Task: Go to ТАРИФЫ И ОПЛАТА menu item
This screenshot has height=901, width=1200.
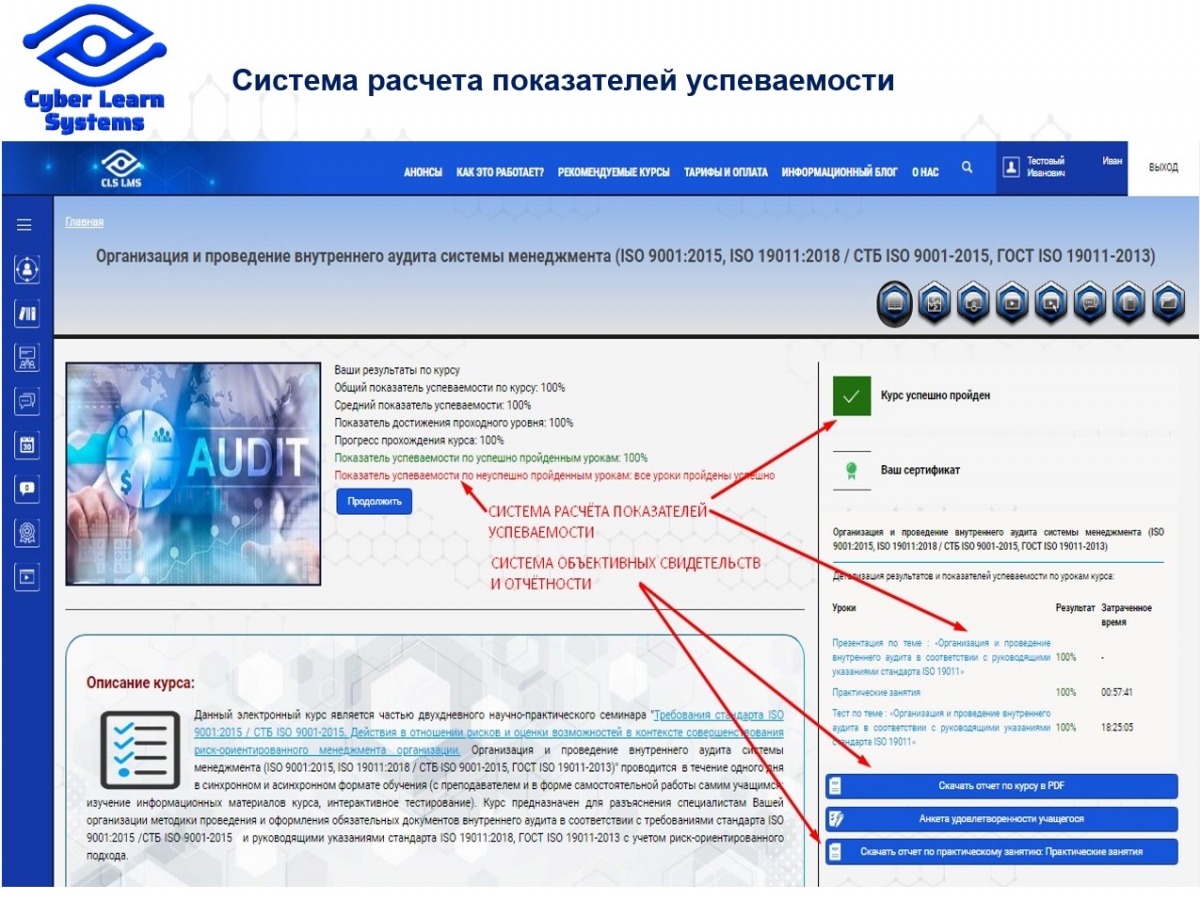Action: (x=725, y=172)
